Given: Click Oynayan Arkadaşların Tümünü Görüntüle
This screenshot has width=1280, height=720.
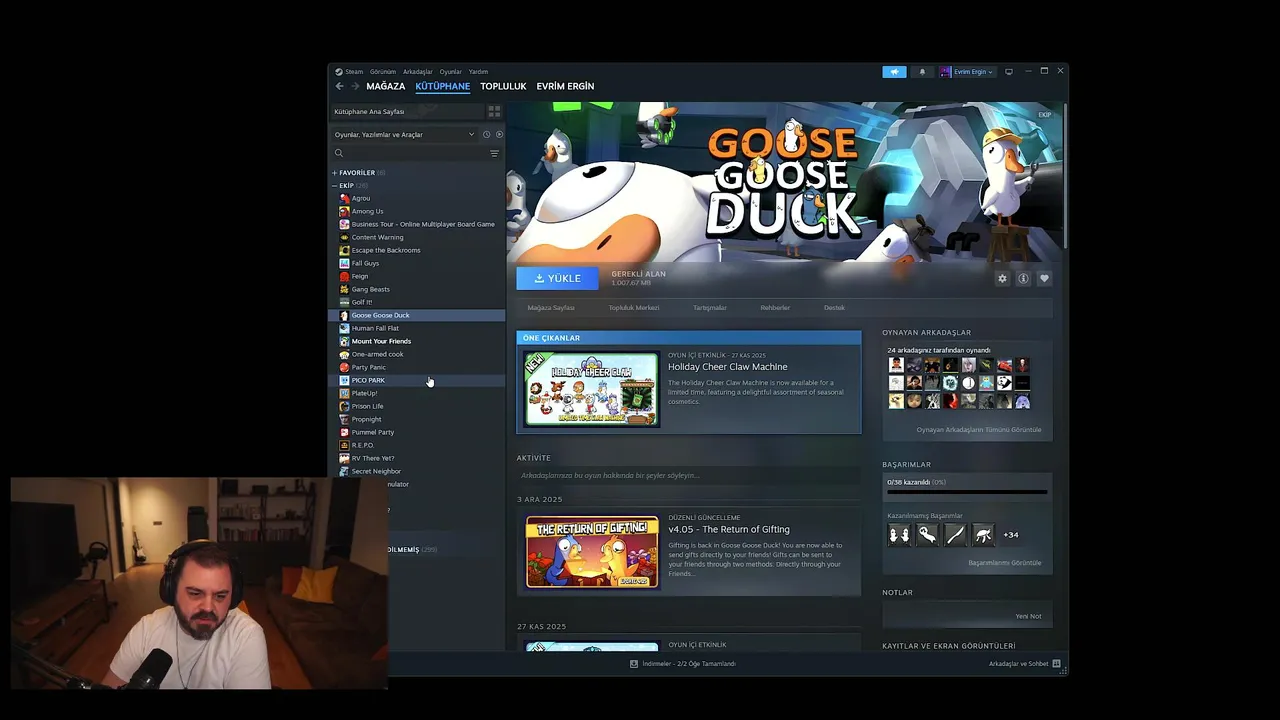Looking at the screenshot, I should coord(979,430).
